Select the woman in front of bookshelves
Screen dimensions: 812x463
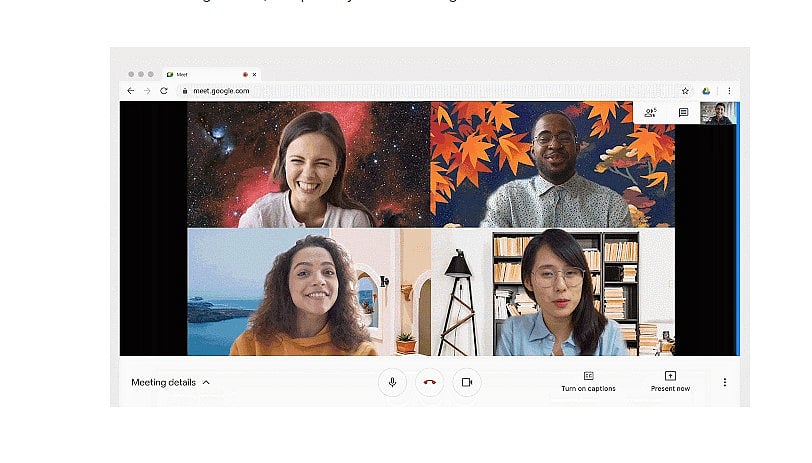click(553, 292)
